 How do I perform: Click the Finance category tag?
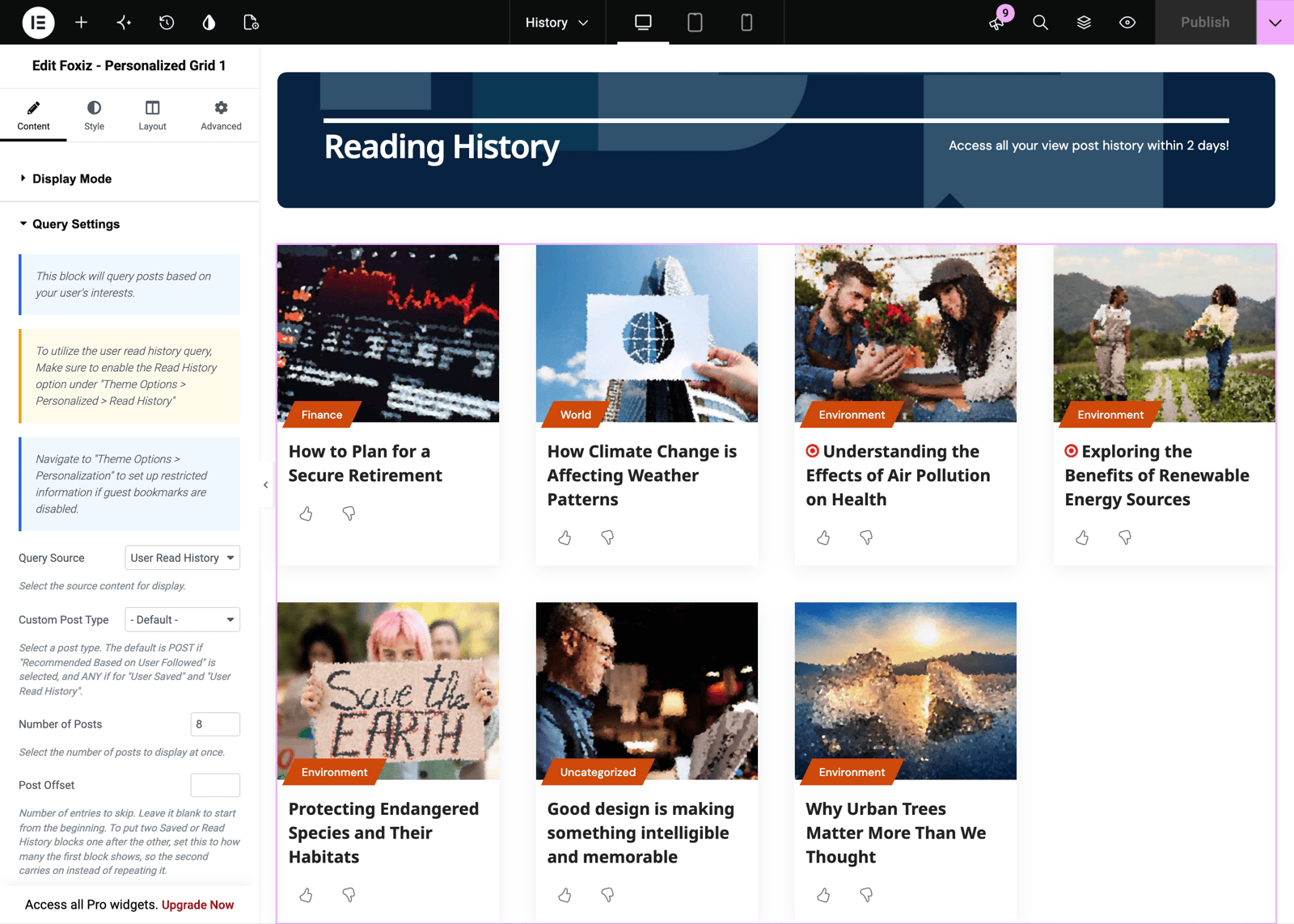[322, 415]
